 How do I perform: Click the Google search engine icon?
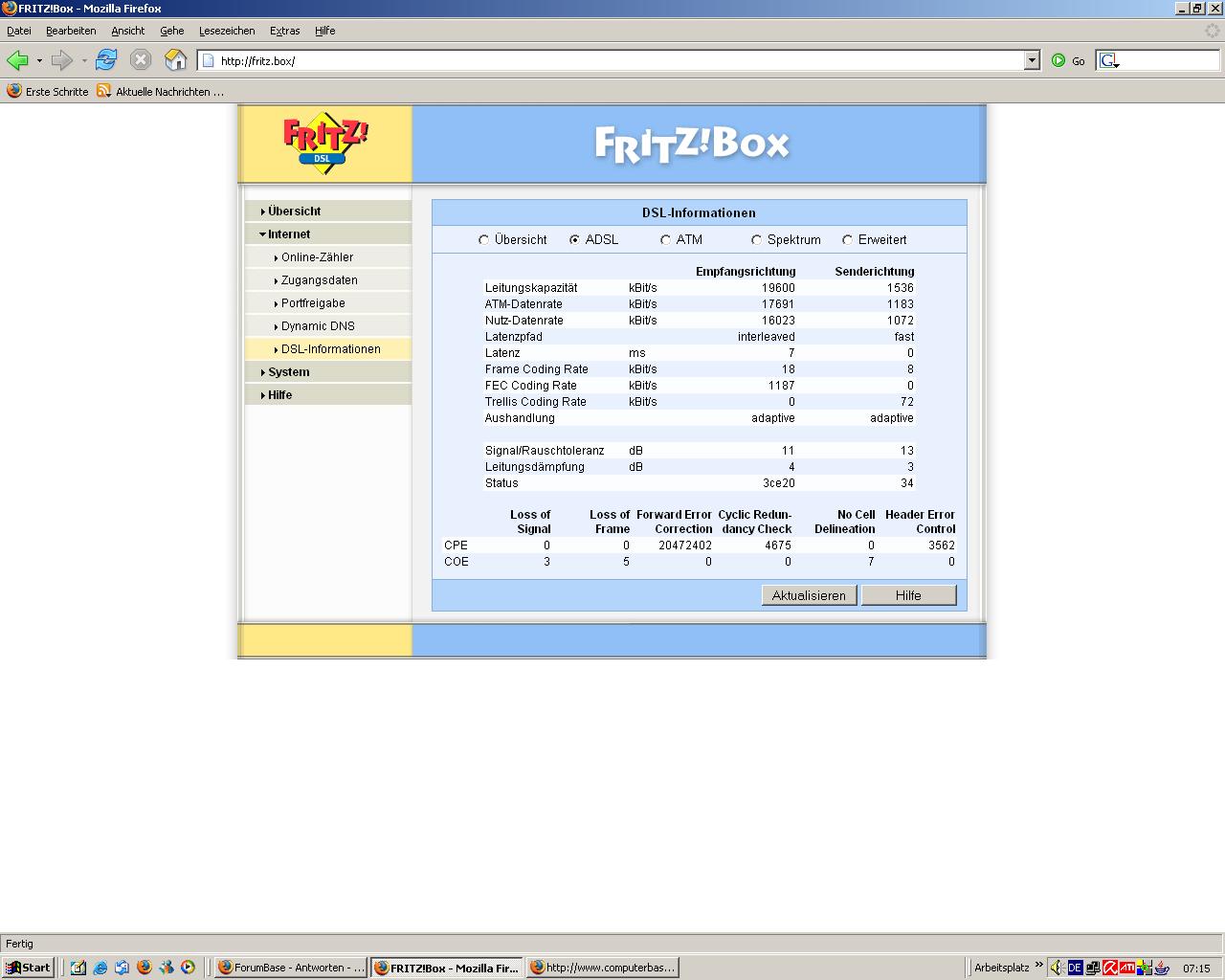(1108, 60)
